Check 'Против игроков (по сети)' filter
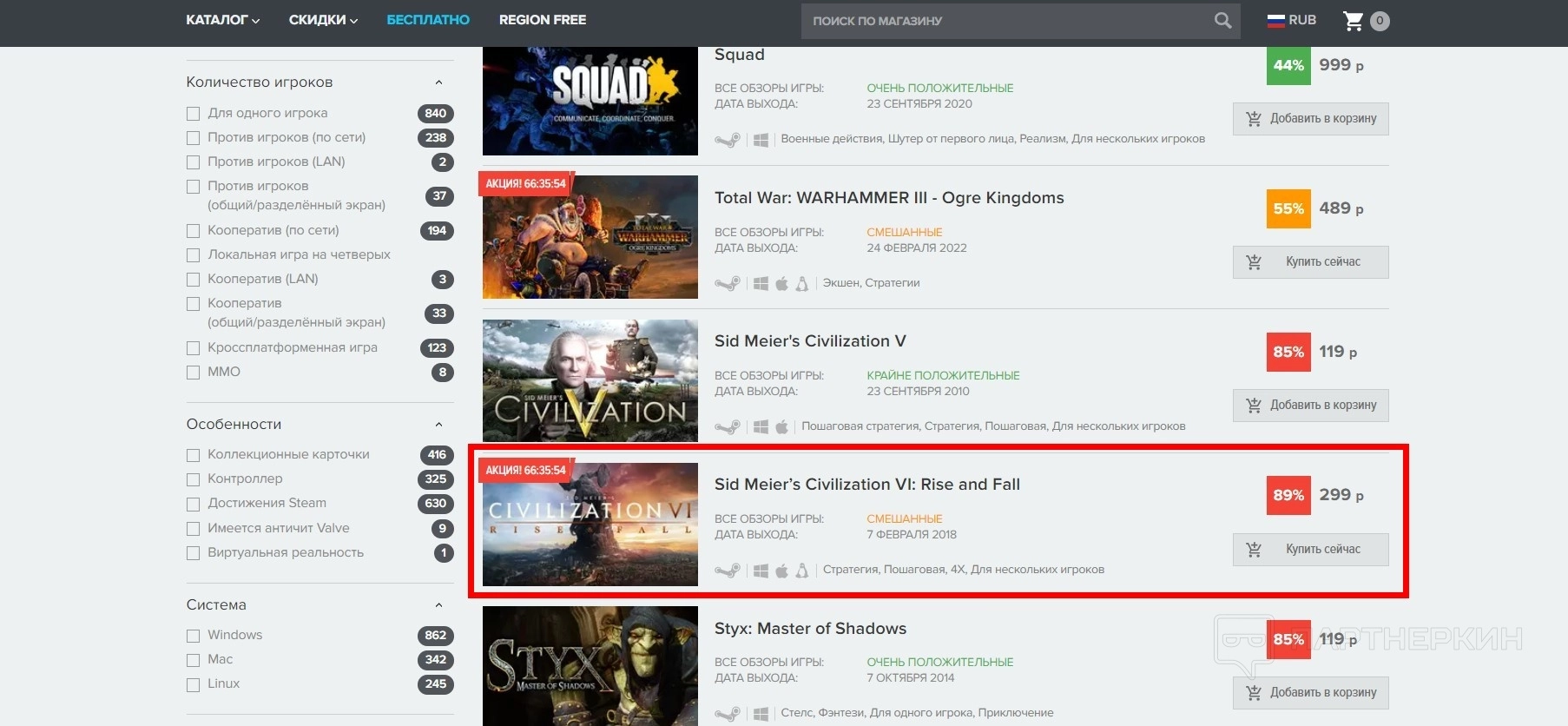 [x=193, y=138]
